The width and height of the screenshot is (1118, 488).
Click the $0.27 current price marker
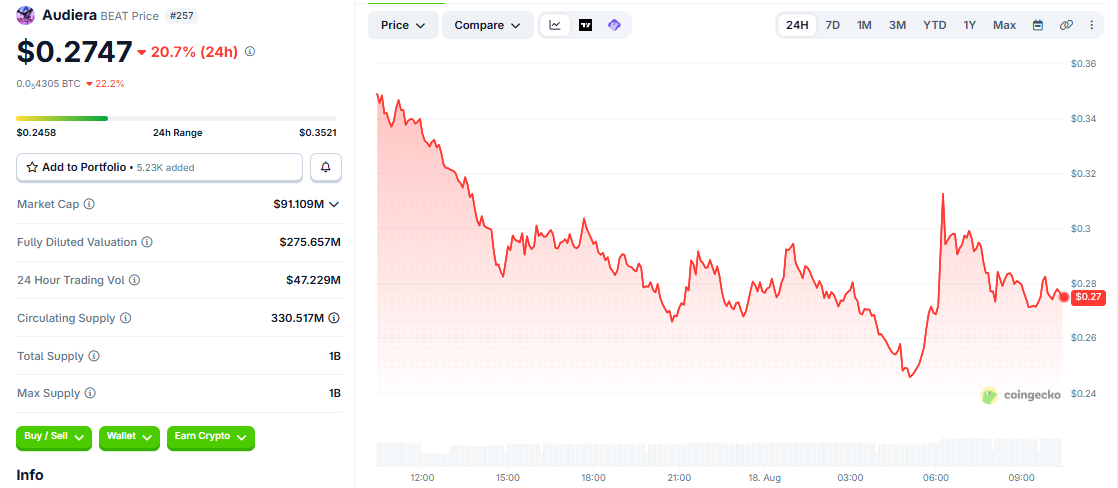pos(1089,297)
